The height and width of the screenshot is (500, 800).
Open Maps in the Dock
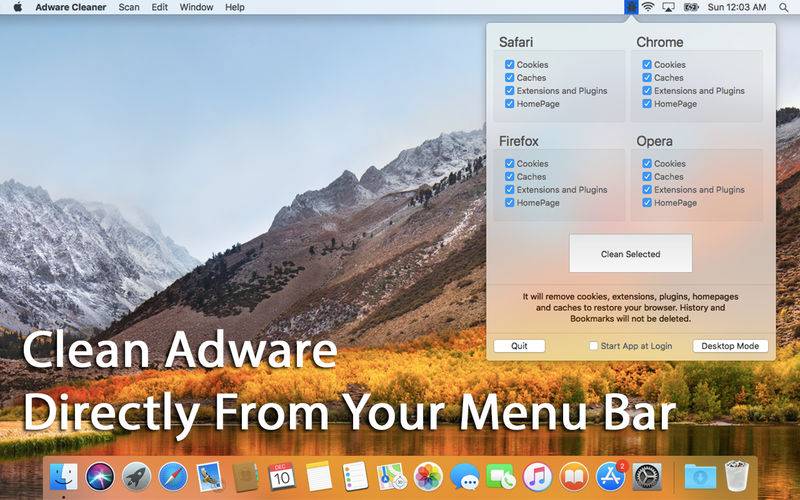(x=392, y=477)
